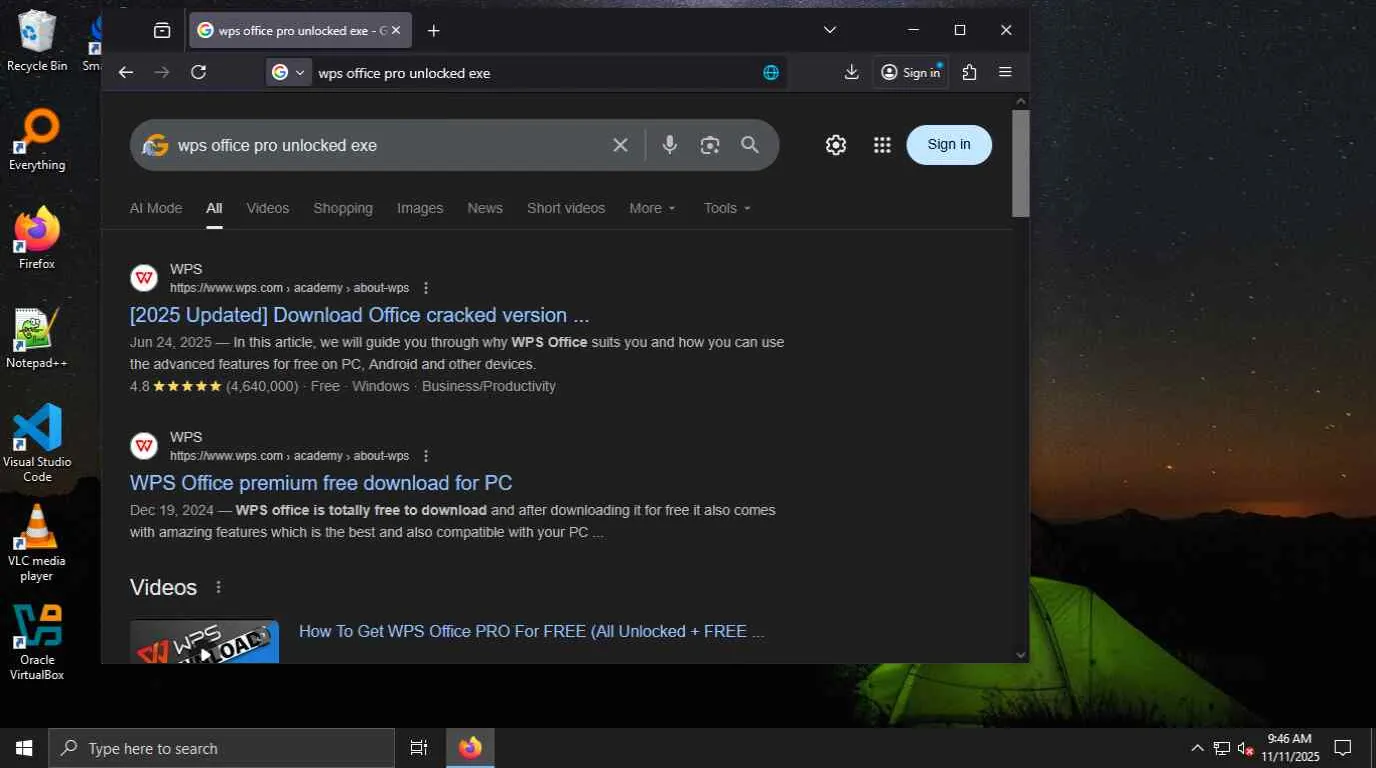Switch to the Shopping results tab

click(x=343, y=208)
